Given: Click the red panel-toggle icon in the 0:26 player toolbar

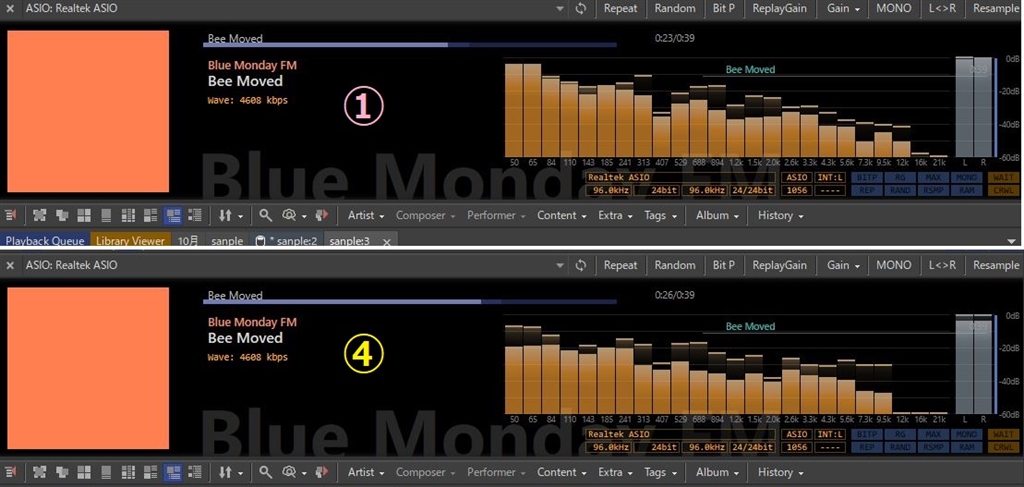Looking at the screenshot, I should (x=11, y=472).
